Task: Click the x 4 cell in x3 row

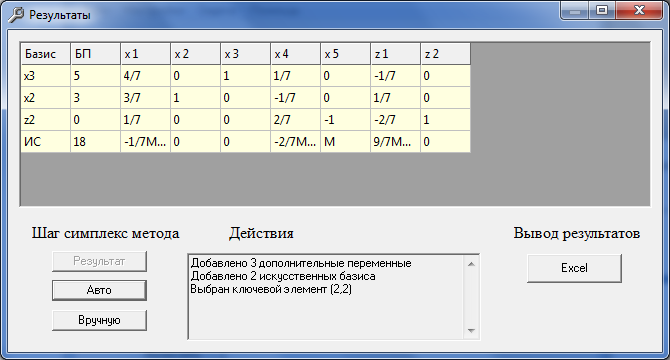Action: tap(295, 76)
